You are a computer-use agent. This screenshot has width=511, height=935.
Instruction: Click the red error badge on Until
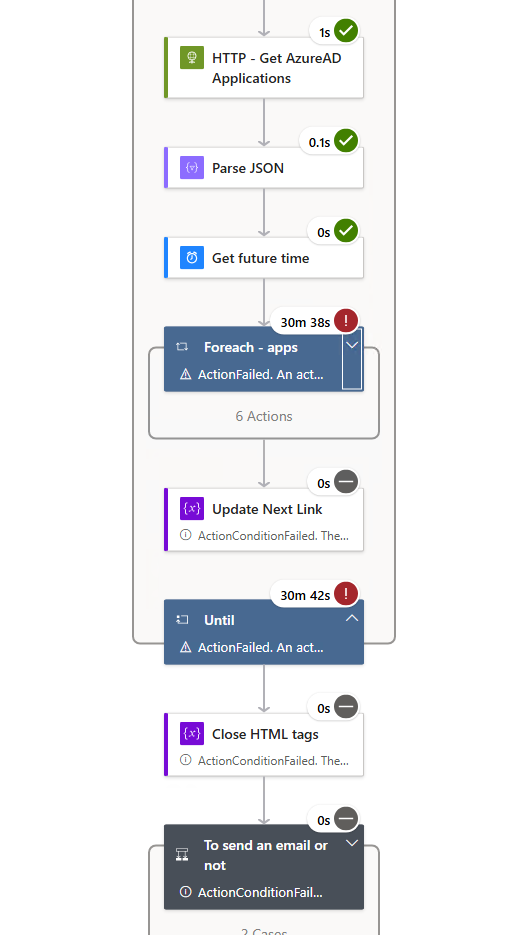pos(346,594)
